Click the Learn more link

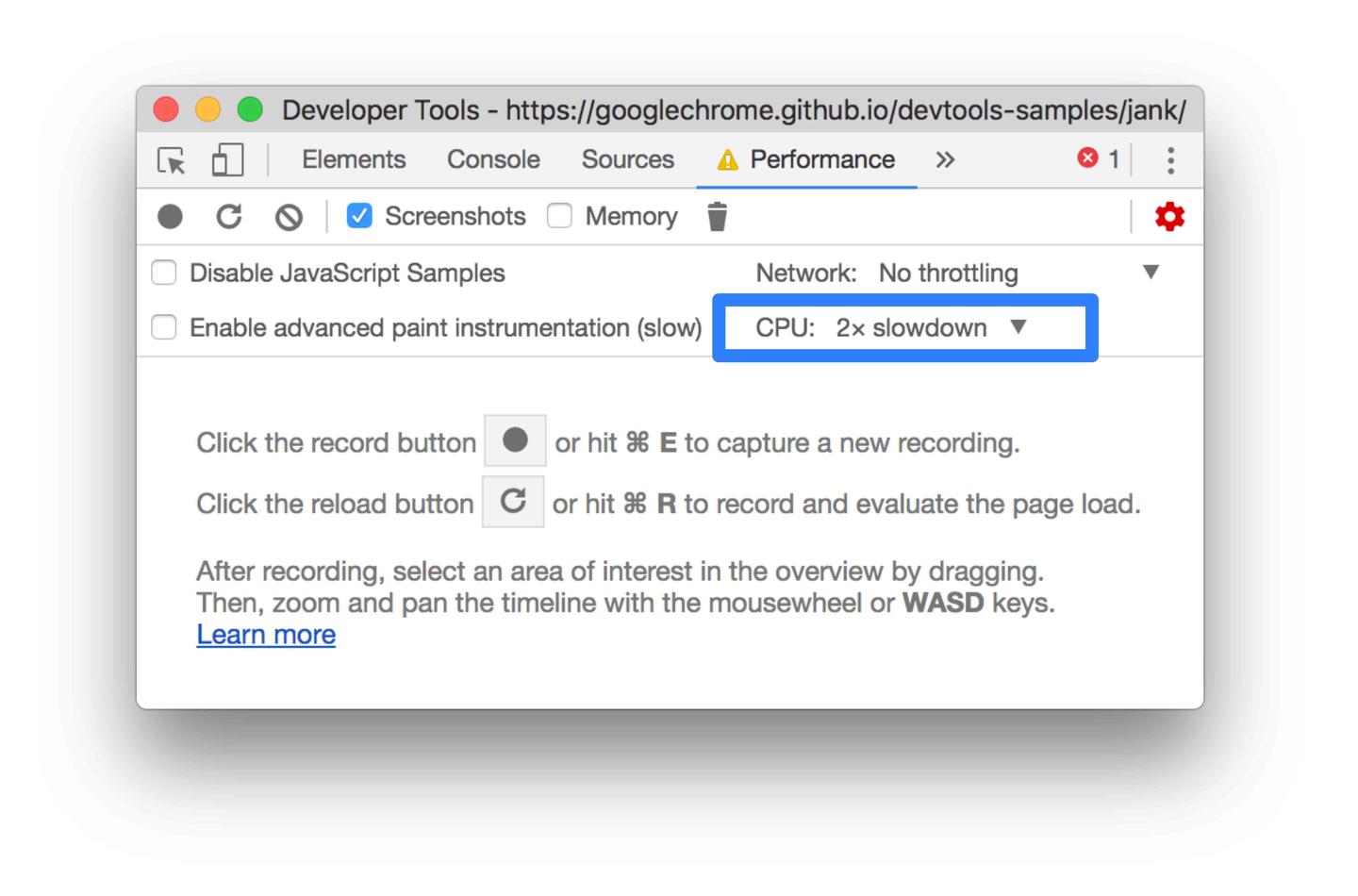point(266,634)
